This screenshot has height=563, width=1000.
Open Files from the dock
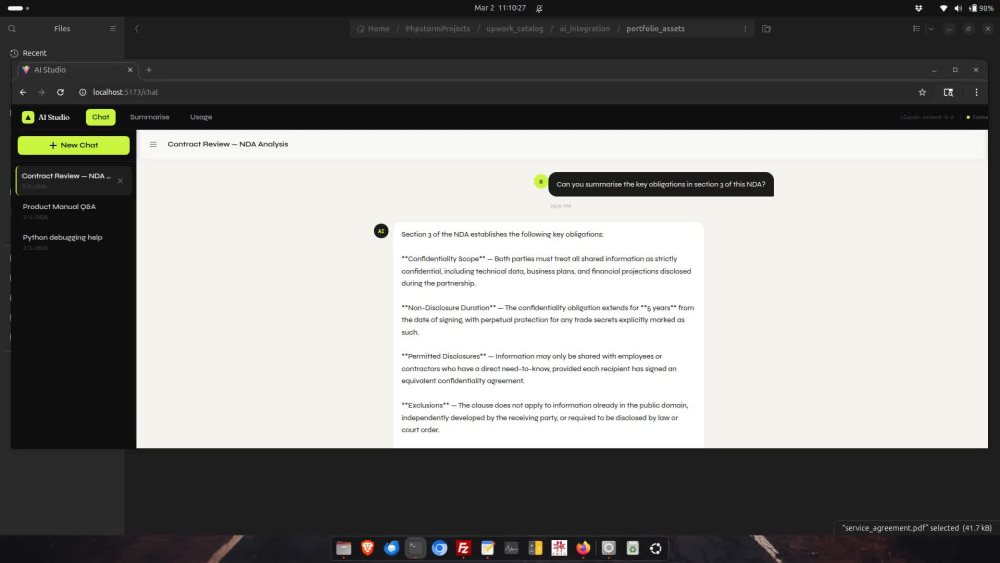[344, 548]
